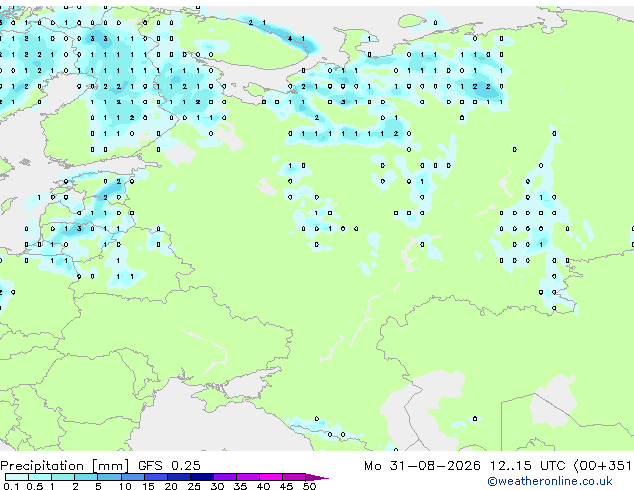
Task: Click the 'Mo 31-08-2026' forecast date
Action: [422, 466]
